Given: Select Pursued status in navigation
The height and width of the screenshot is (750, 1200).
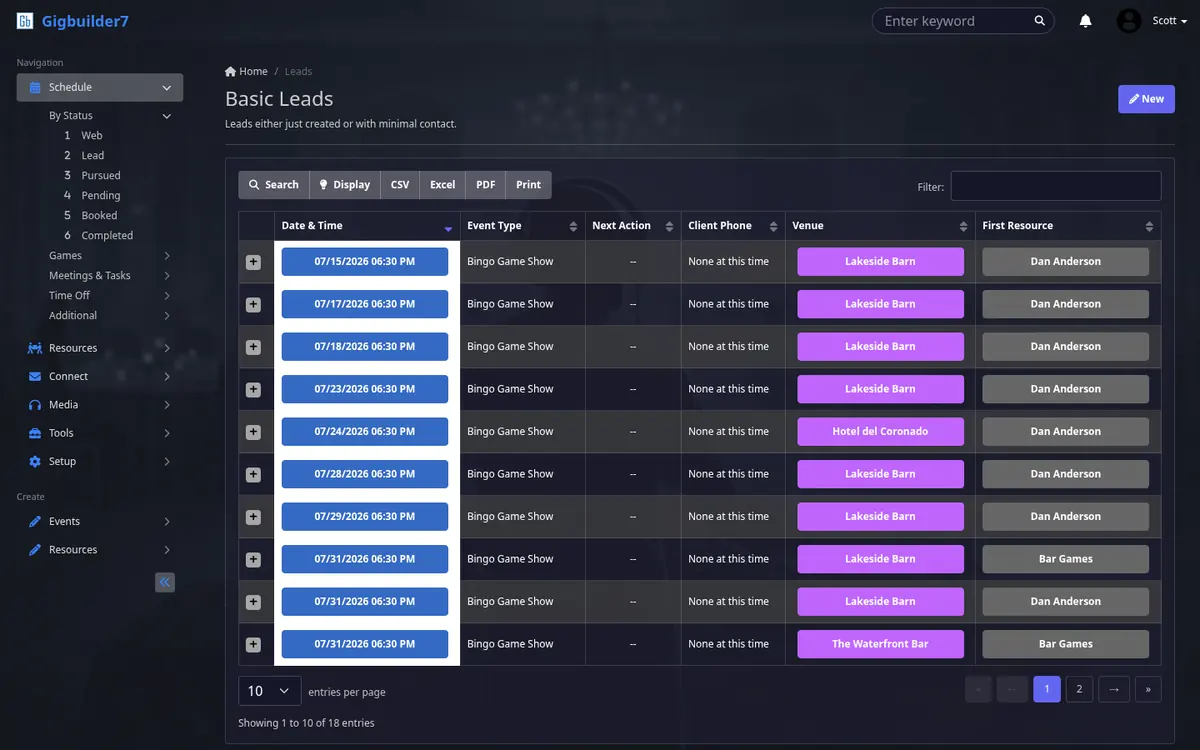Looking at the screenshot, I should coord(100,176).
